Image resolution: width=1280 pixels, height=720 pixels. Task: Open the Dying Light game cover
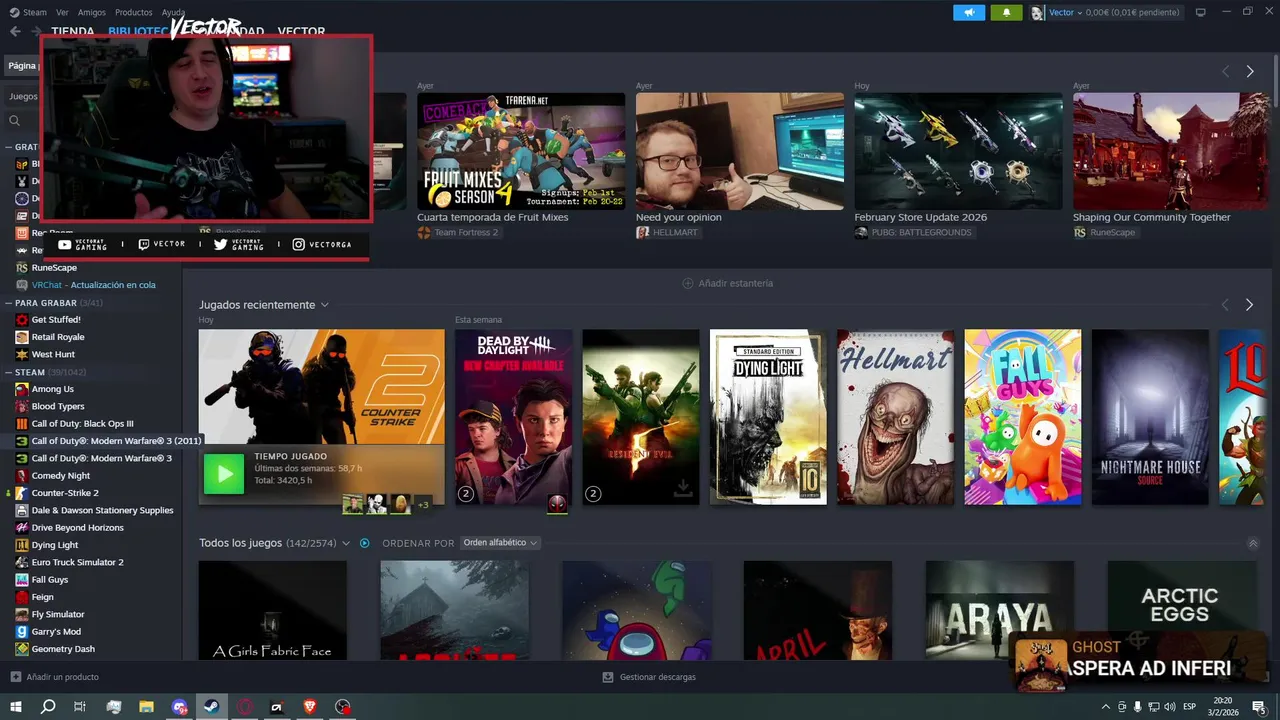tap(768, 417)
